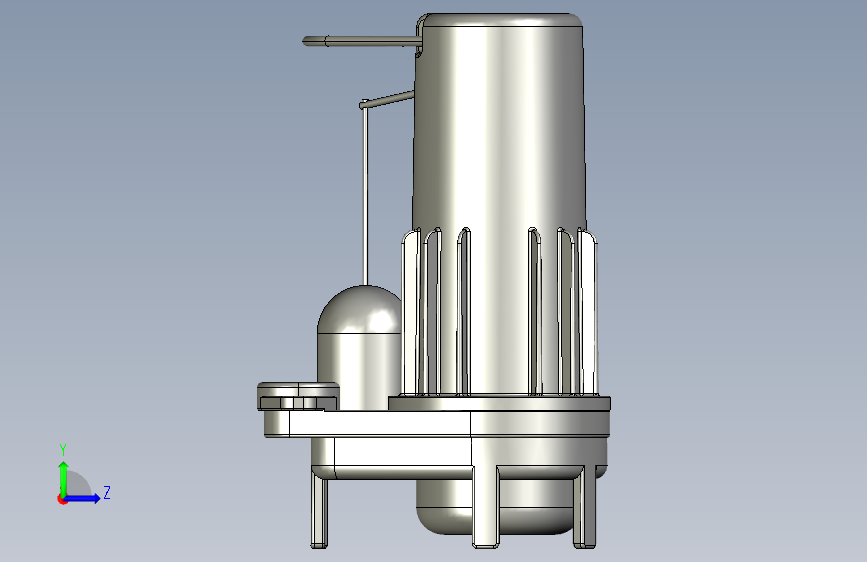Select the thin vertical float rod
Screen dimensions: 867x562
point(364,196)
